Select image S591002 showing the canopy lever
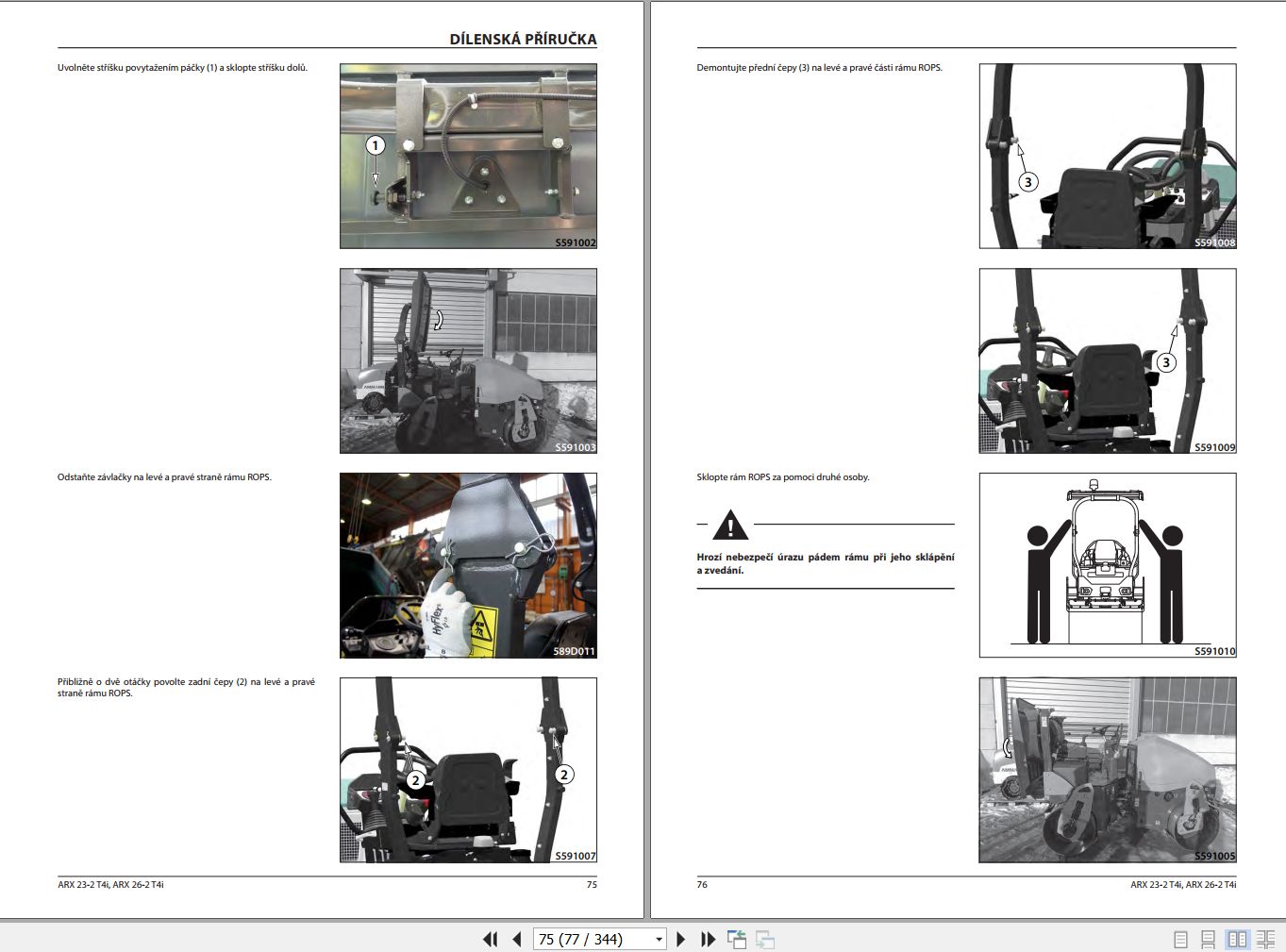Viewport: 1286px width, 952px height. [467, 156]
